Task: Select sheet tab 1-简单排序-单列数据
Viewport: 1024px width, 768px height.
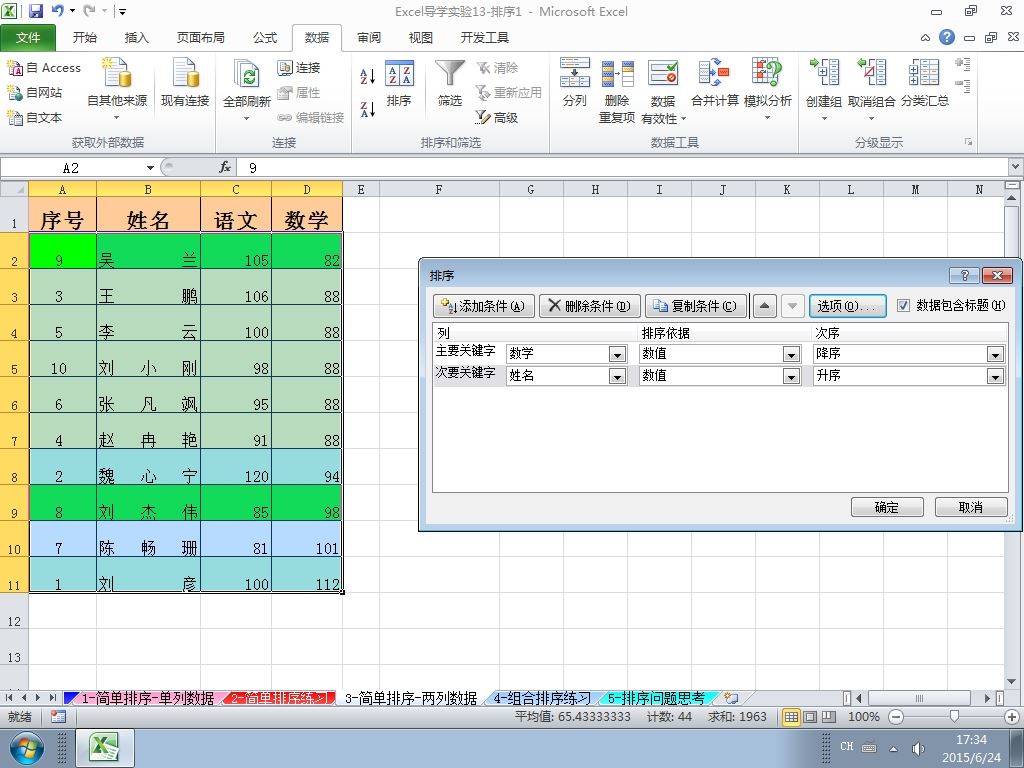Action: pos(148,698)
